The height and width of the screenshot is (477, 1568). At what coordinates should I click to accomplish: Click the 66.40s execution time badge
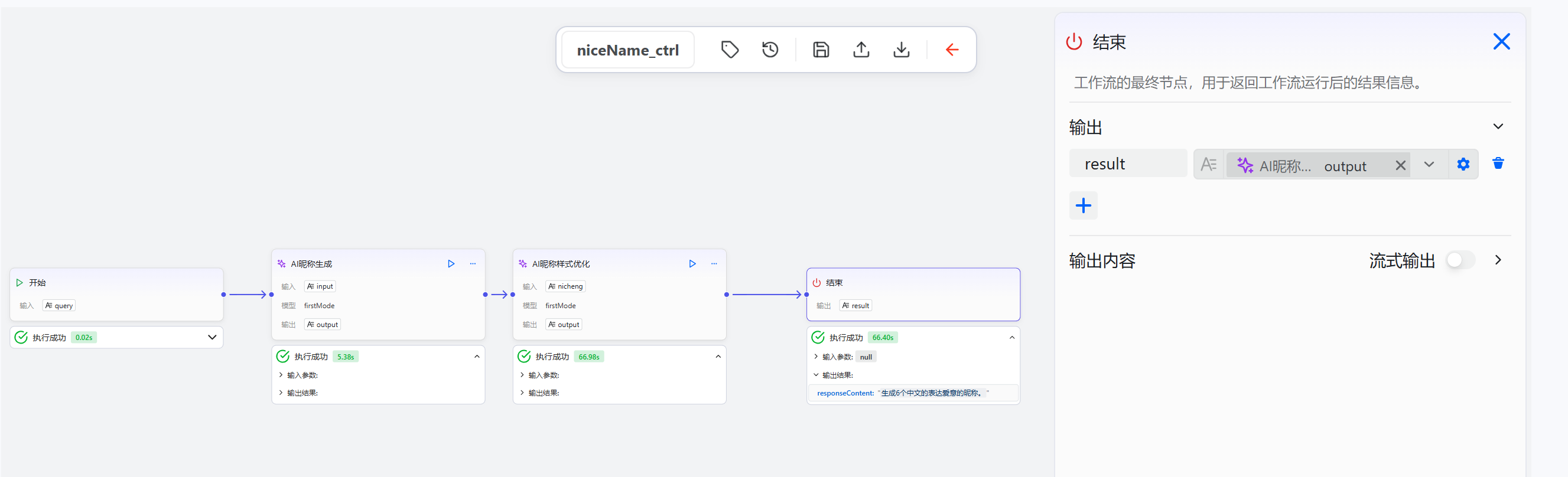click(x=883, y=337)
